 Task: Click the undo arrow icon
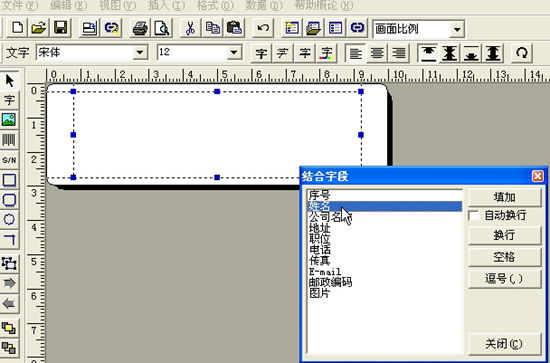pos(263,28)
